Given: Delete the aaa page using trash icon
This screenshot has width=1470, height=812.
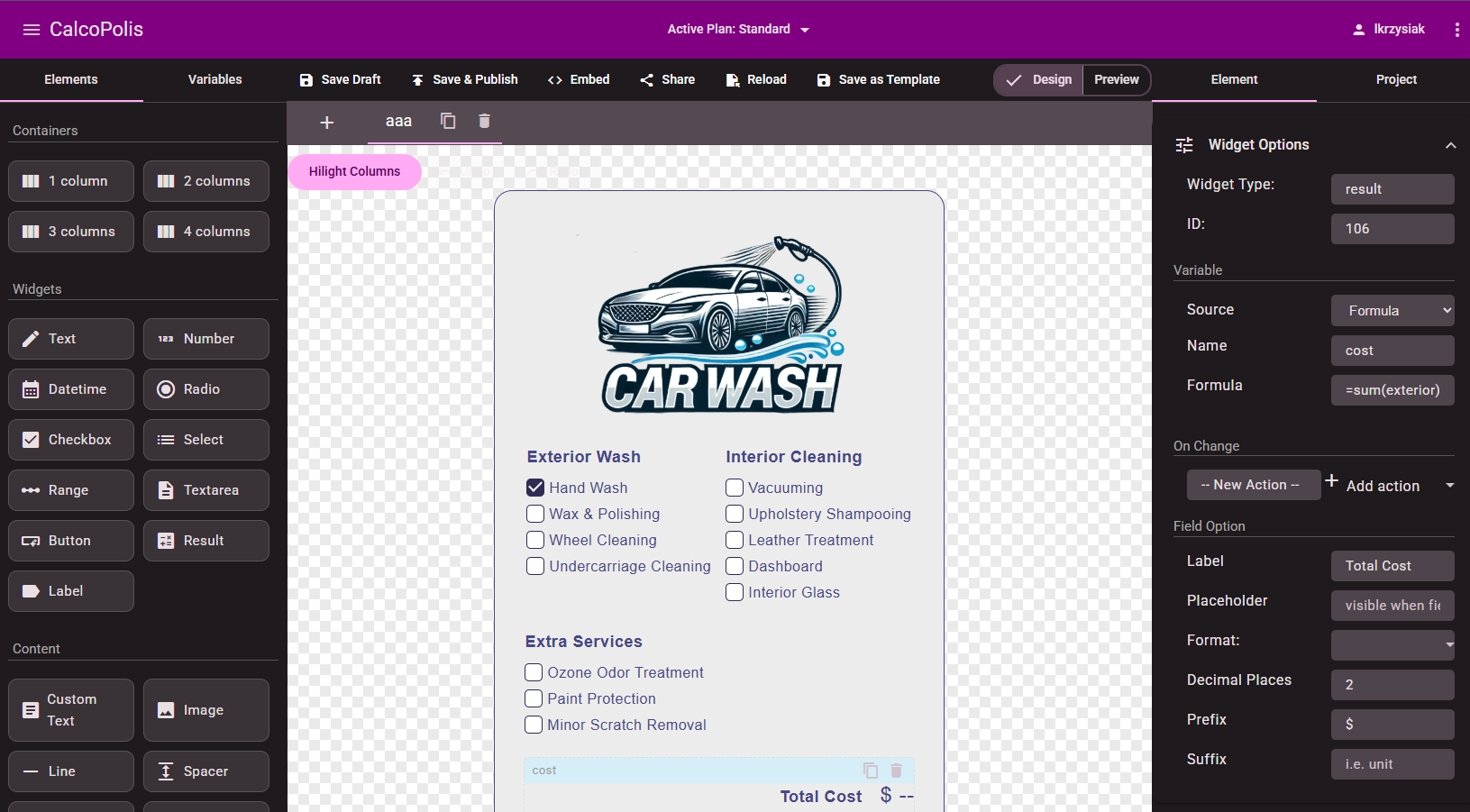Looking at the screenshot, I should 484,121.
